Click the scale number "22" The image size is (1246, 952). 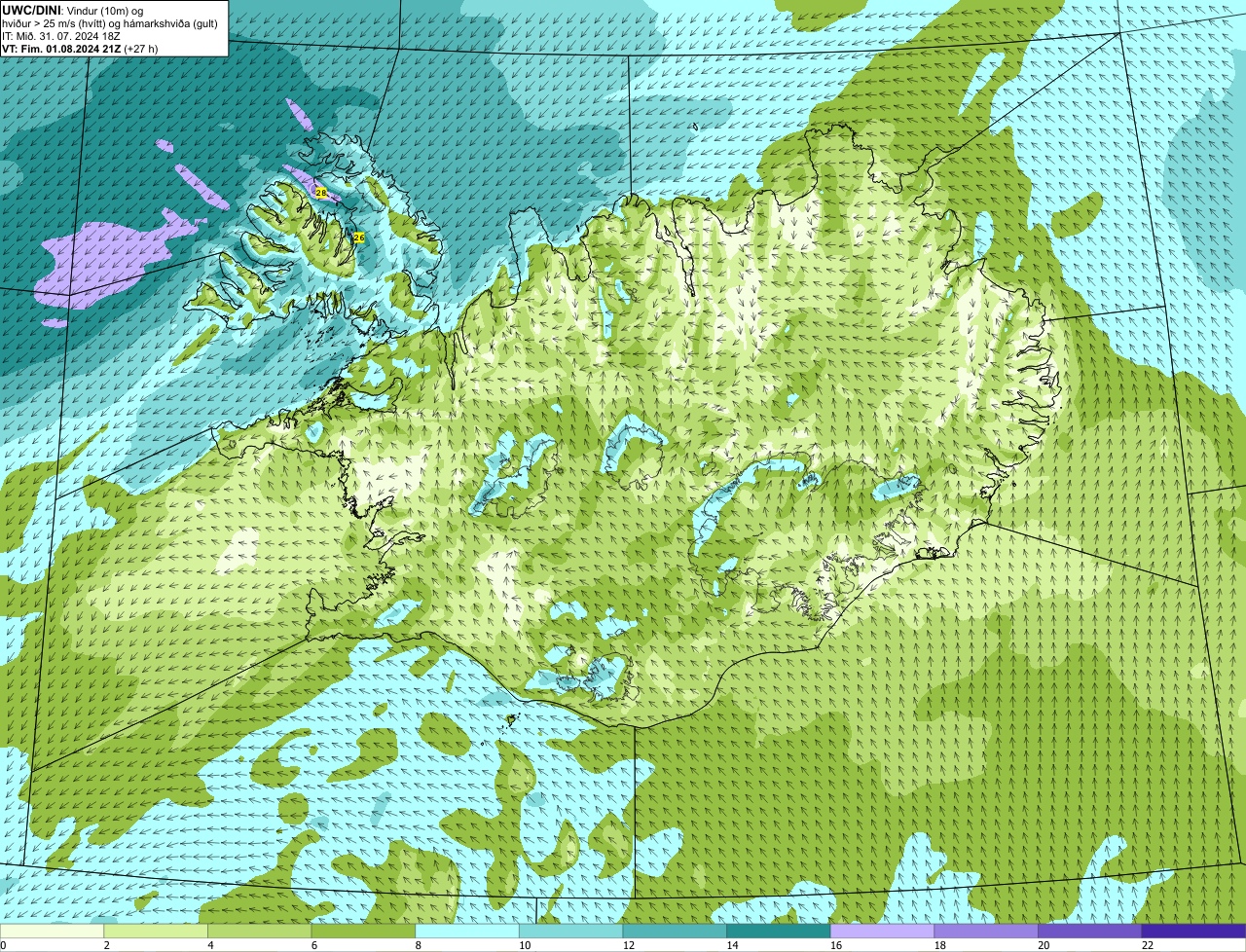tap(1147, 945)
